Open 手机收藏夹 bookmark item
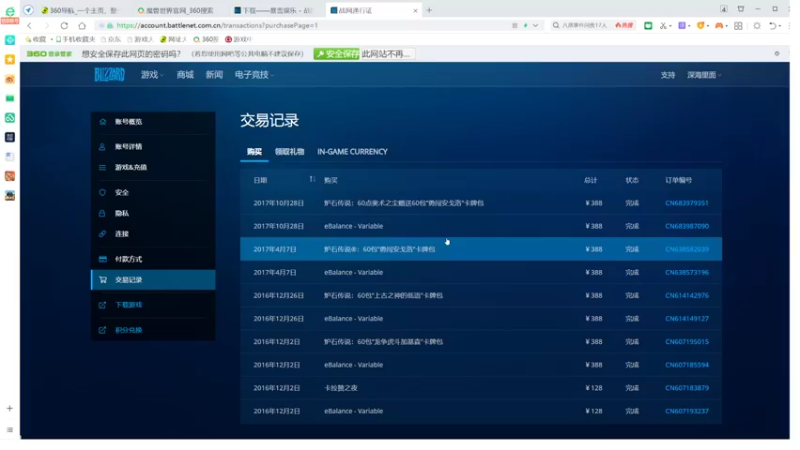This screenshot has width=800, height=450. pyautogui.click(x=76, y=39)
